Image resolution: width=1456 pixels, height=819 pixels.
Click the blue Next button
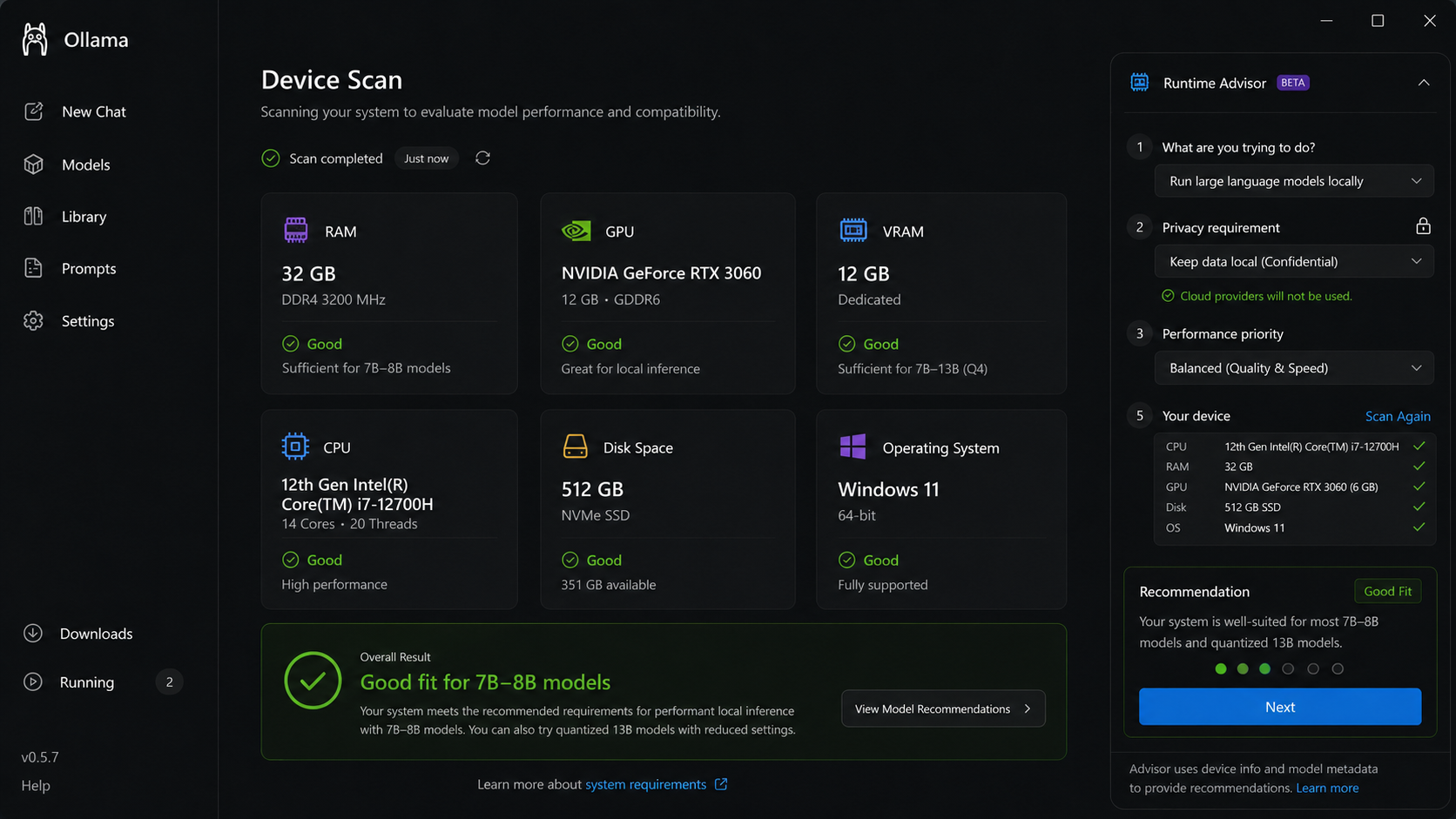pyautogui.click(x=1280, y=707)
